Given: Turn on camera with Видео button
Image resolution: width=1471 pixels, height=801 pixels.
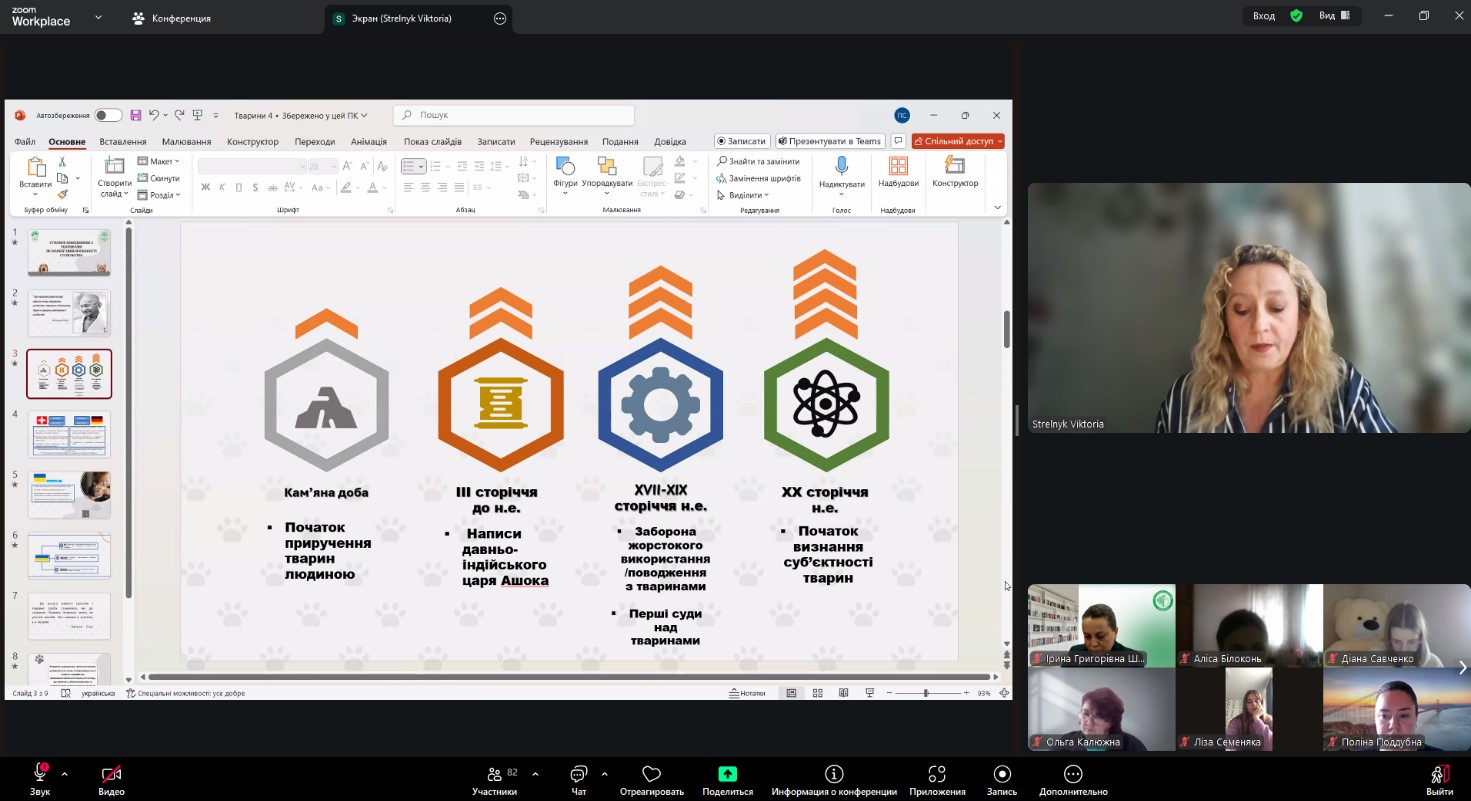Looking at the screenshot, I should click(111, 774).
